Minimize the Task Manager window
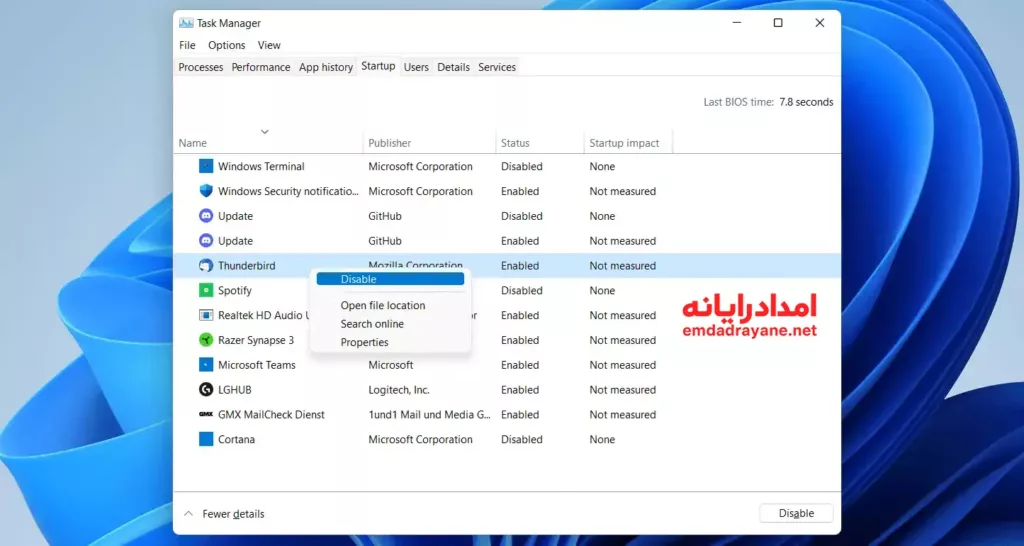 tap(737, 23)
